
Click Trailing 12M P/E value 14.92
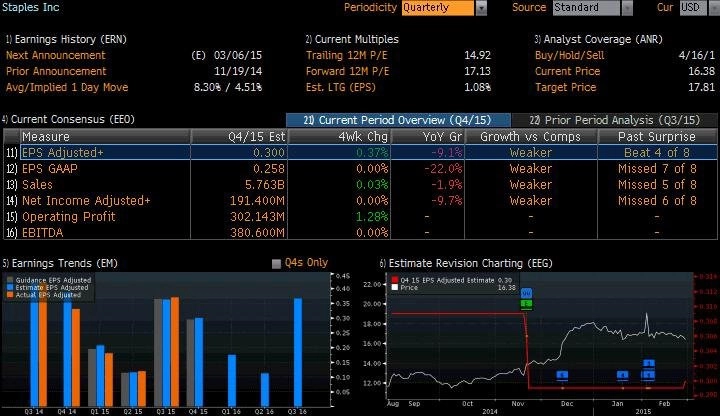pyautogui.click(x=478, y=56)
